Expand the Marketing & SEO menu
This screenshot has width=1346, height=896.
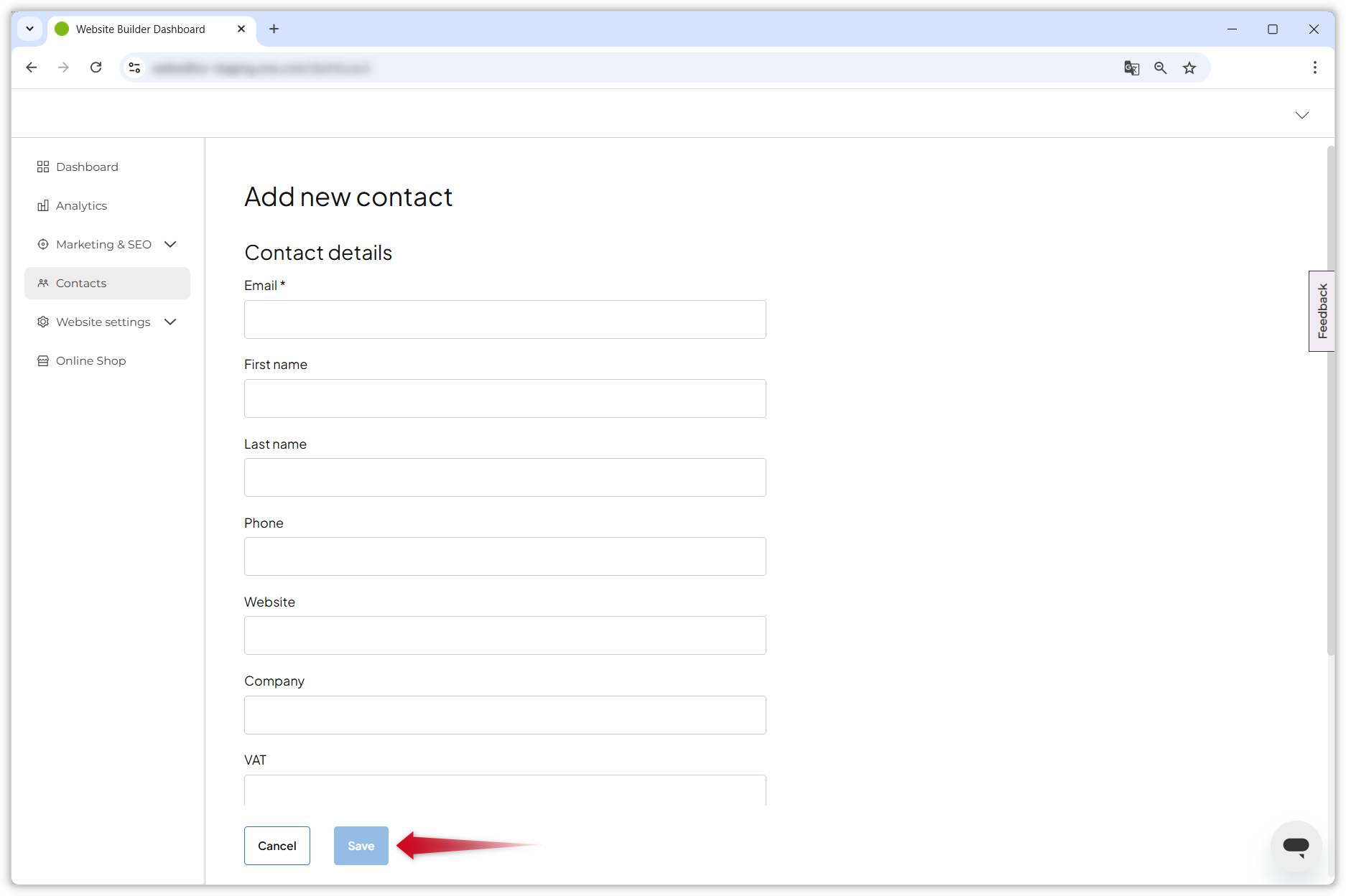(170, 244)
